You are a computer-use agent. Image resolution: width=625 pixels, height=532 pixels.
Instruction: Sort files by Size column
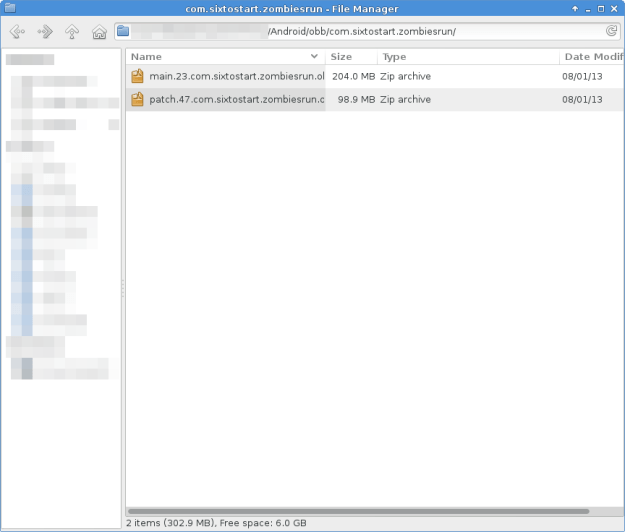point(351,57)
